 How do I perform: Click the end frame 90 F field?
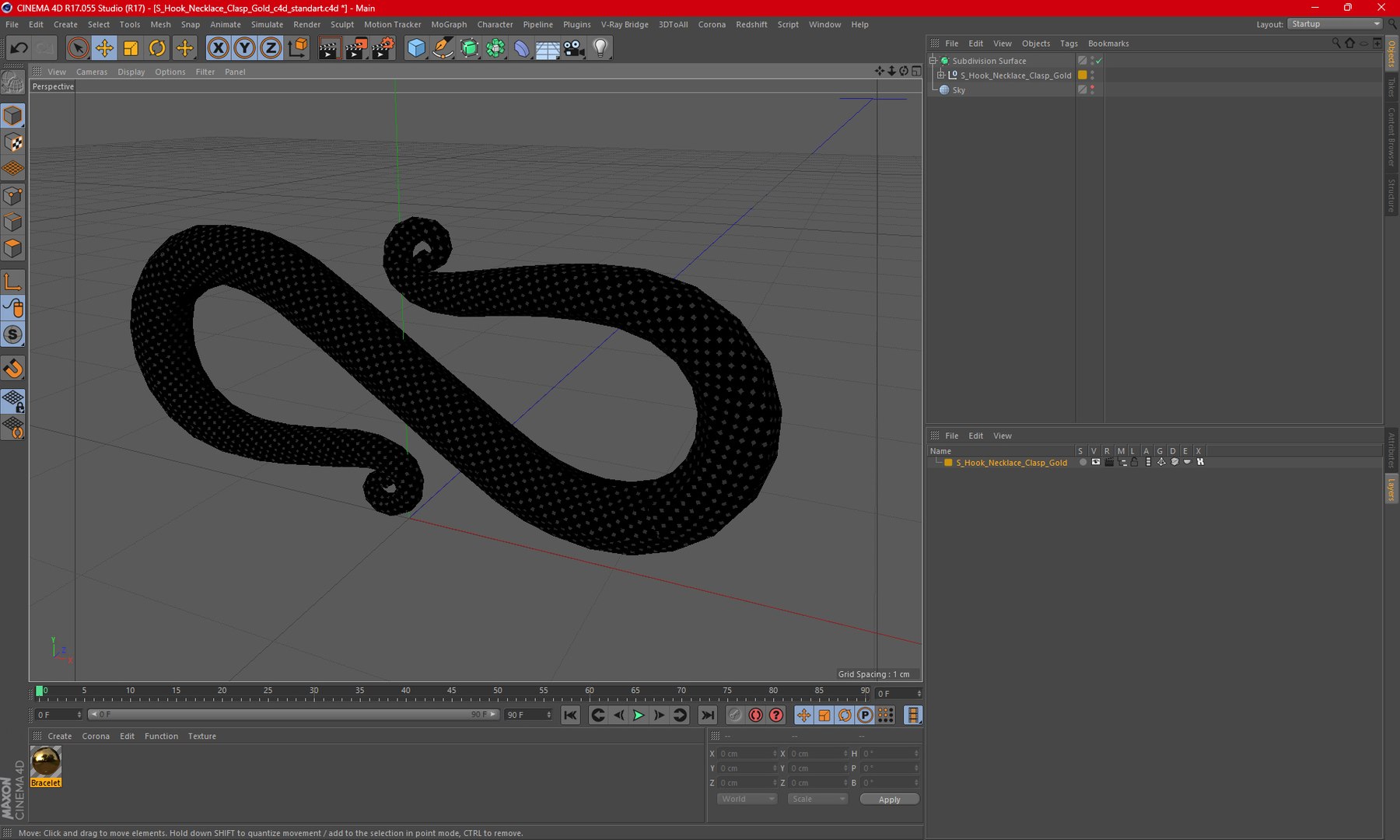(x=528, y=715)
